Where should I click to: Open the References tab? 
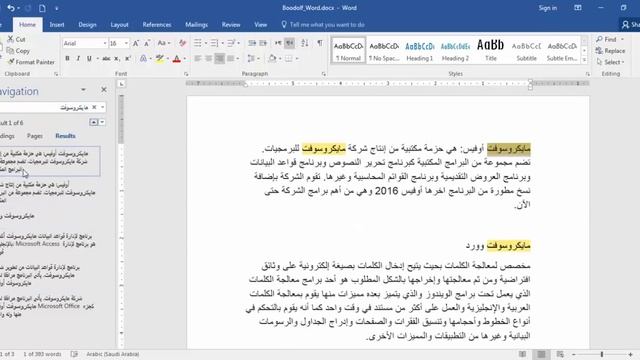157,25
